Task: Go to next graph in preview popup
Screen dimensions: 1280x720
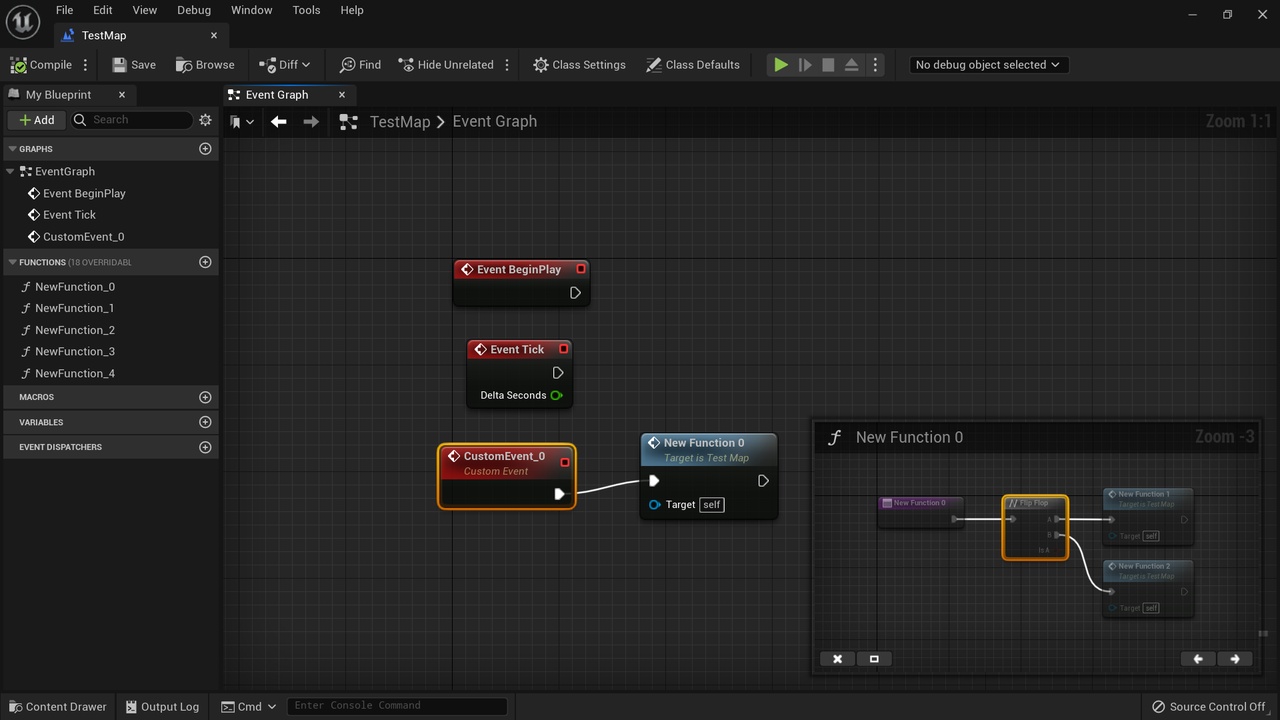Action: point(1235,659)
